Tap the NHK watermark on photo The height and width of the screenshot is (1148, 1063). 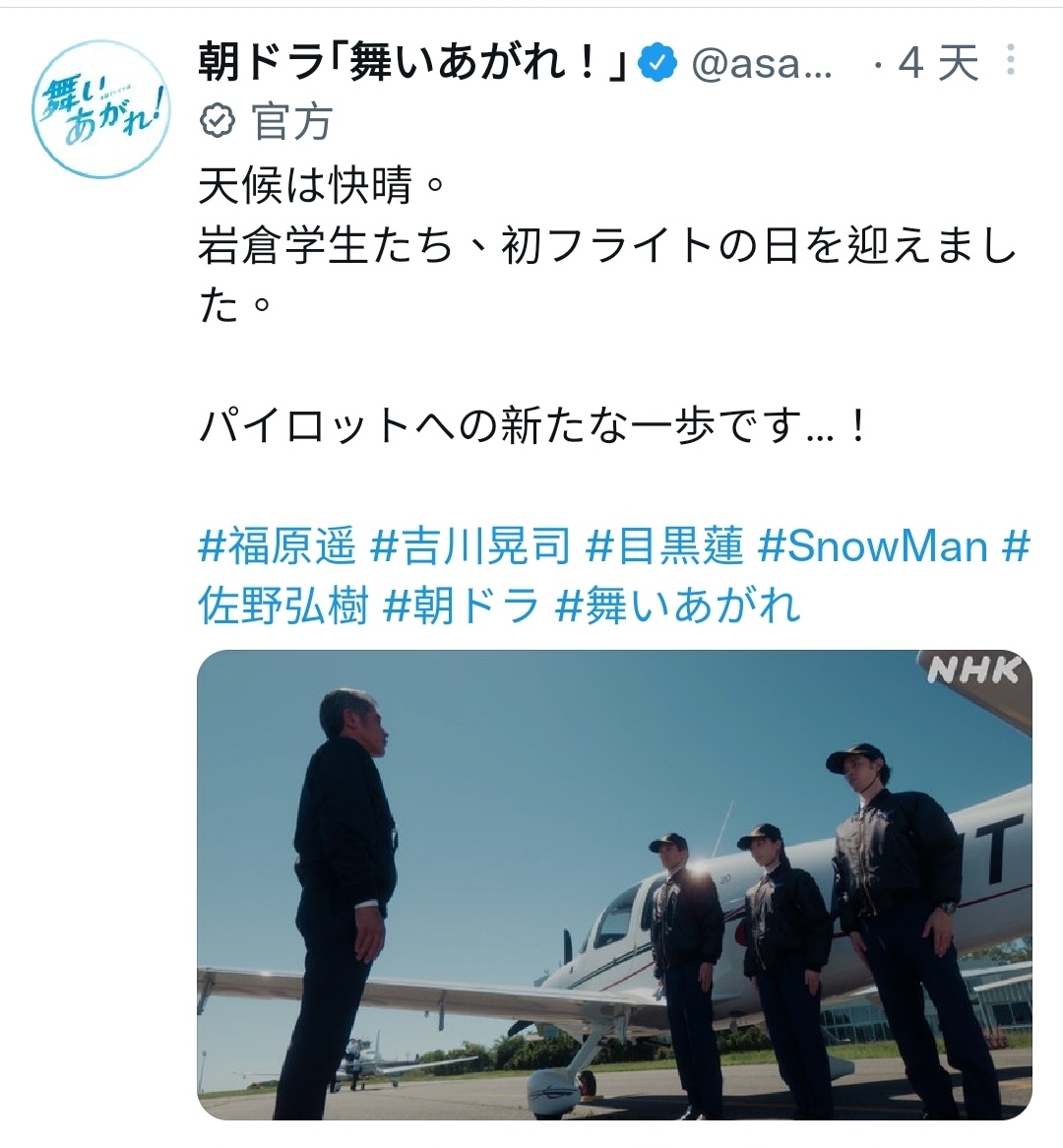[973, 670]
